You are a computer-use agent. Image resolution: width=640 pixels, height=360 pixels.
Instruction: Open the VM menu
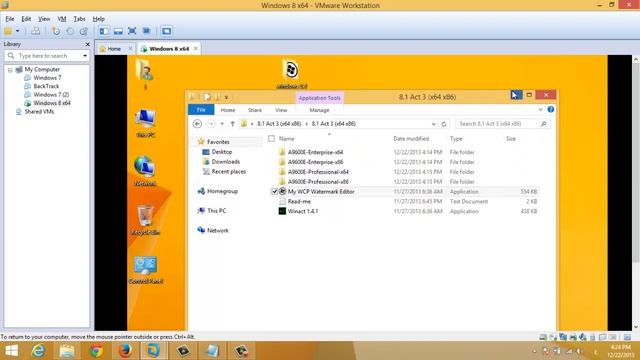(62, 19)
